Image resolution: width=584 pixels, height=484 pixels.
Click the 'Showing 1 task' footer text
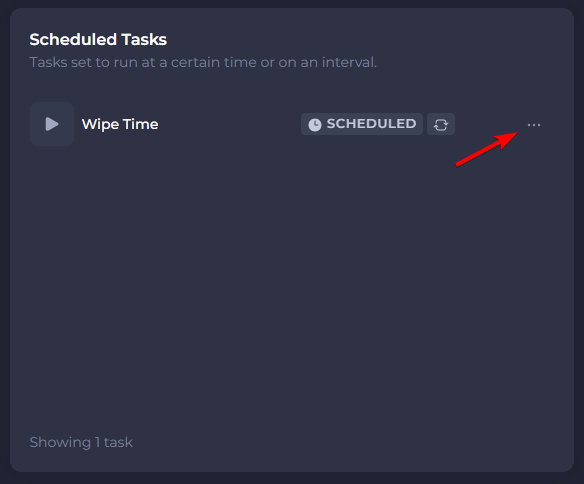point(81,442)
